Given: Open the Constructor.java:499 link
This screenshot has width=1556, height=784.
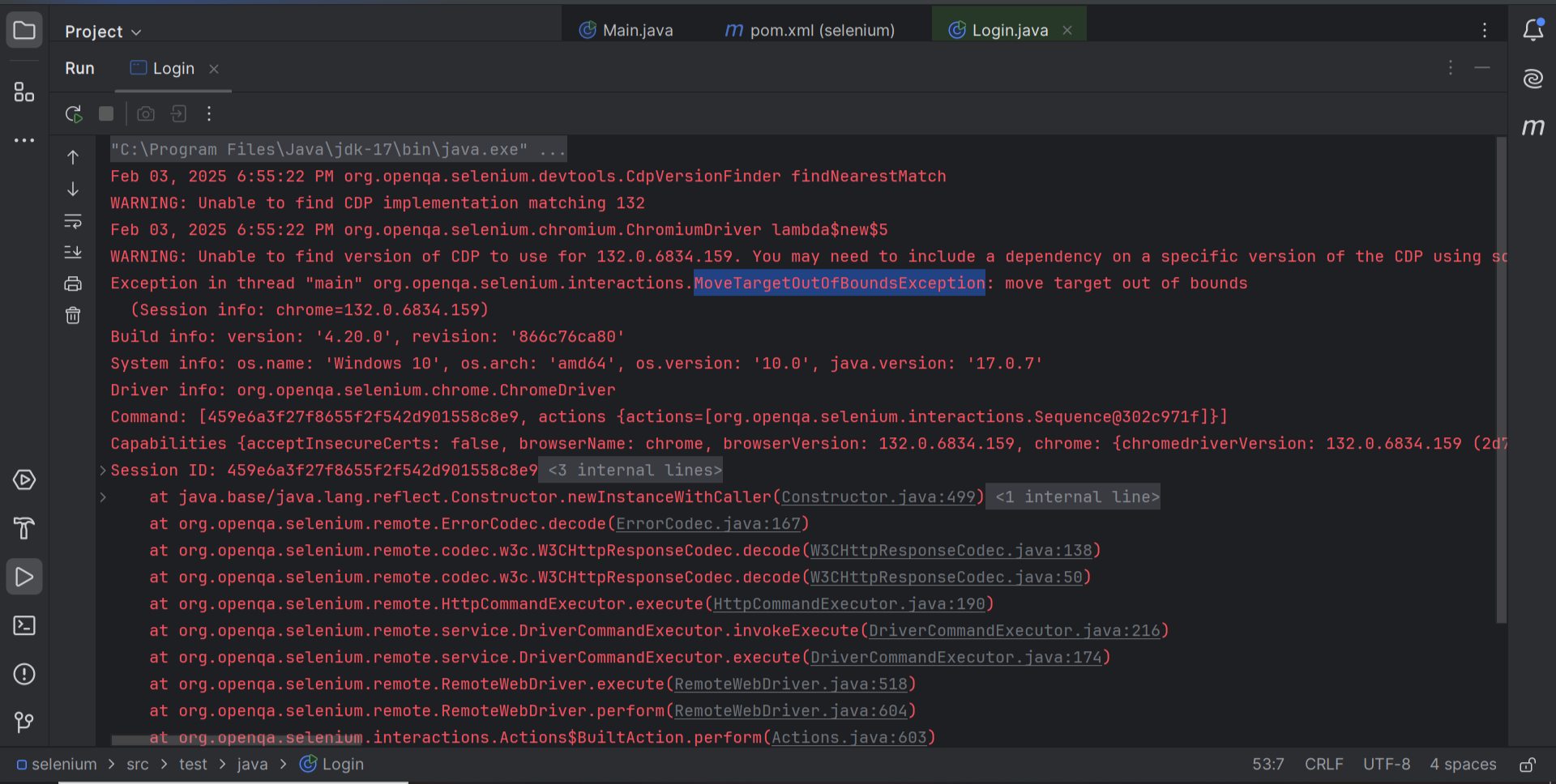Looking at the screenshot, I should click(878, 497).
